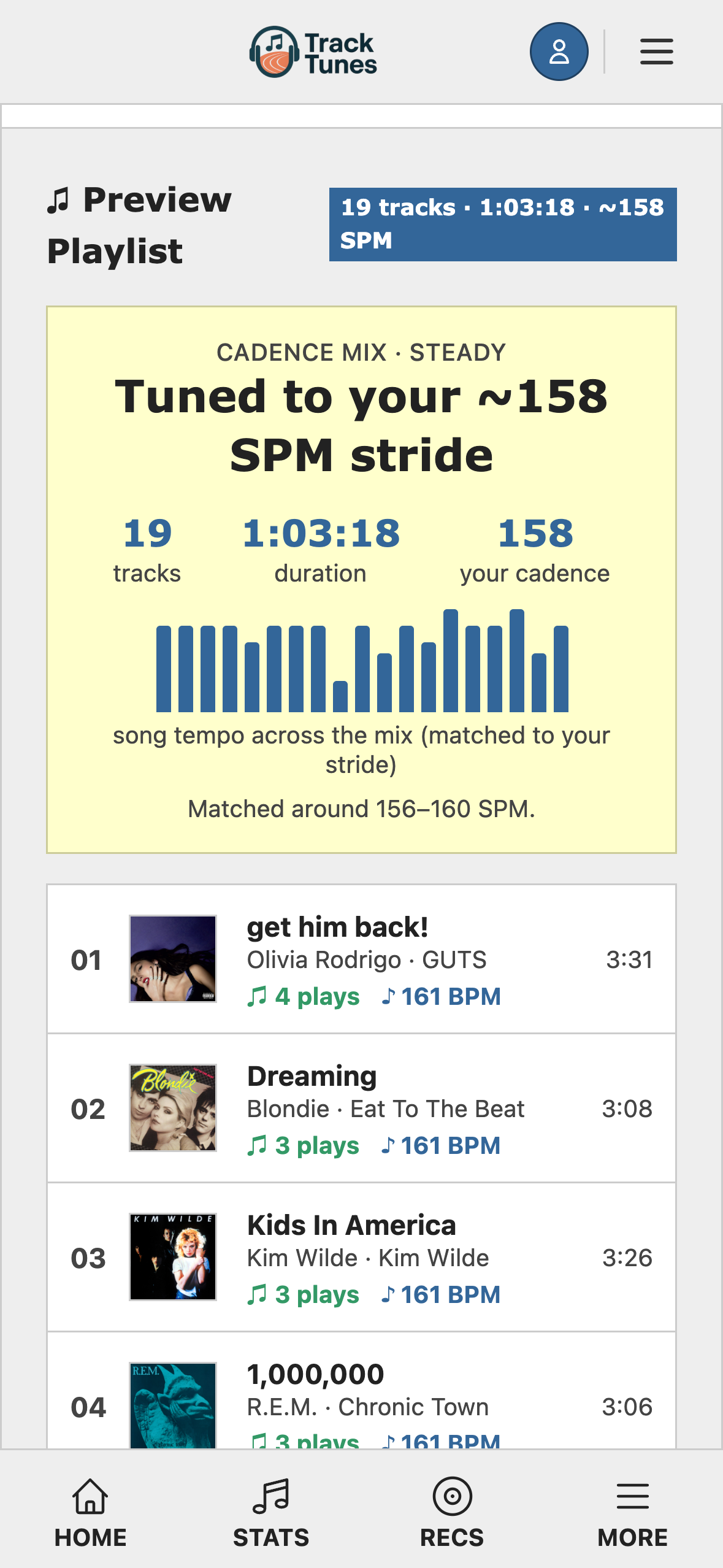Click the 4 plays count on track 01

(x=304, y=997)
